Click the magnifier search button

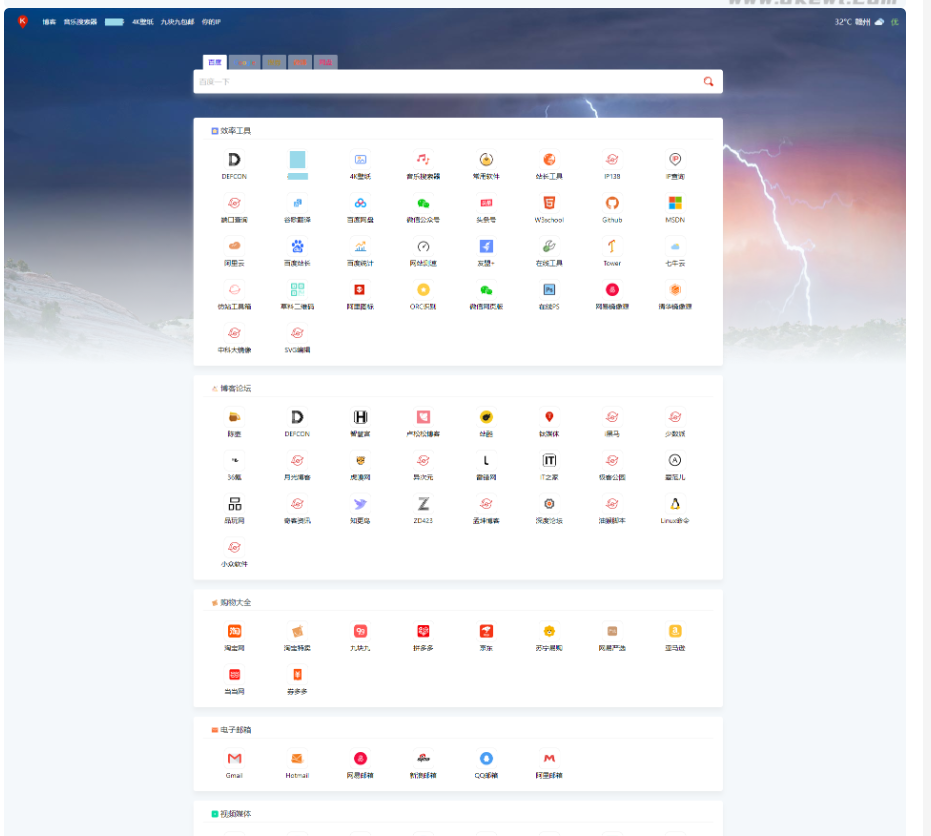(x=709, y=82)
